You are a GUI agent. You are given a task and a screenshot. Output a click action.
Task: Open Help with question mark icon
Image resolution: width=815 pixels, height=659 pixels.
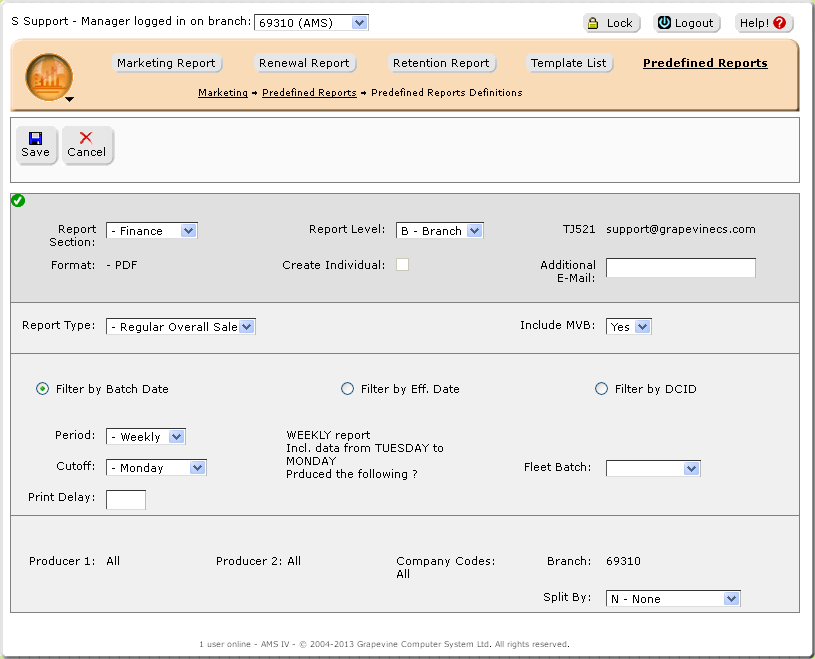pyautogui.click(x=765, y=23)
